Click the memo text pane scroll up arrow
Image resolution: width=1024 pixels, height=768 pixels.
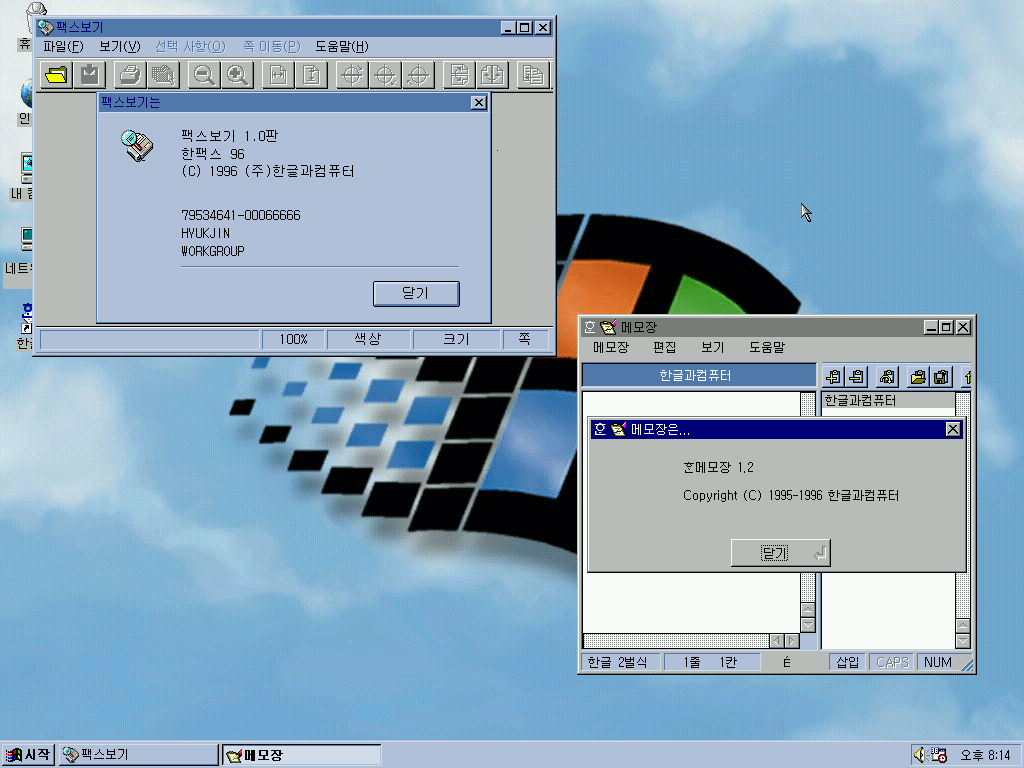808,610
